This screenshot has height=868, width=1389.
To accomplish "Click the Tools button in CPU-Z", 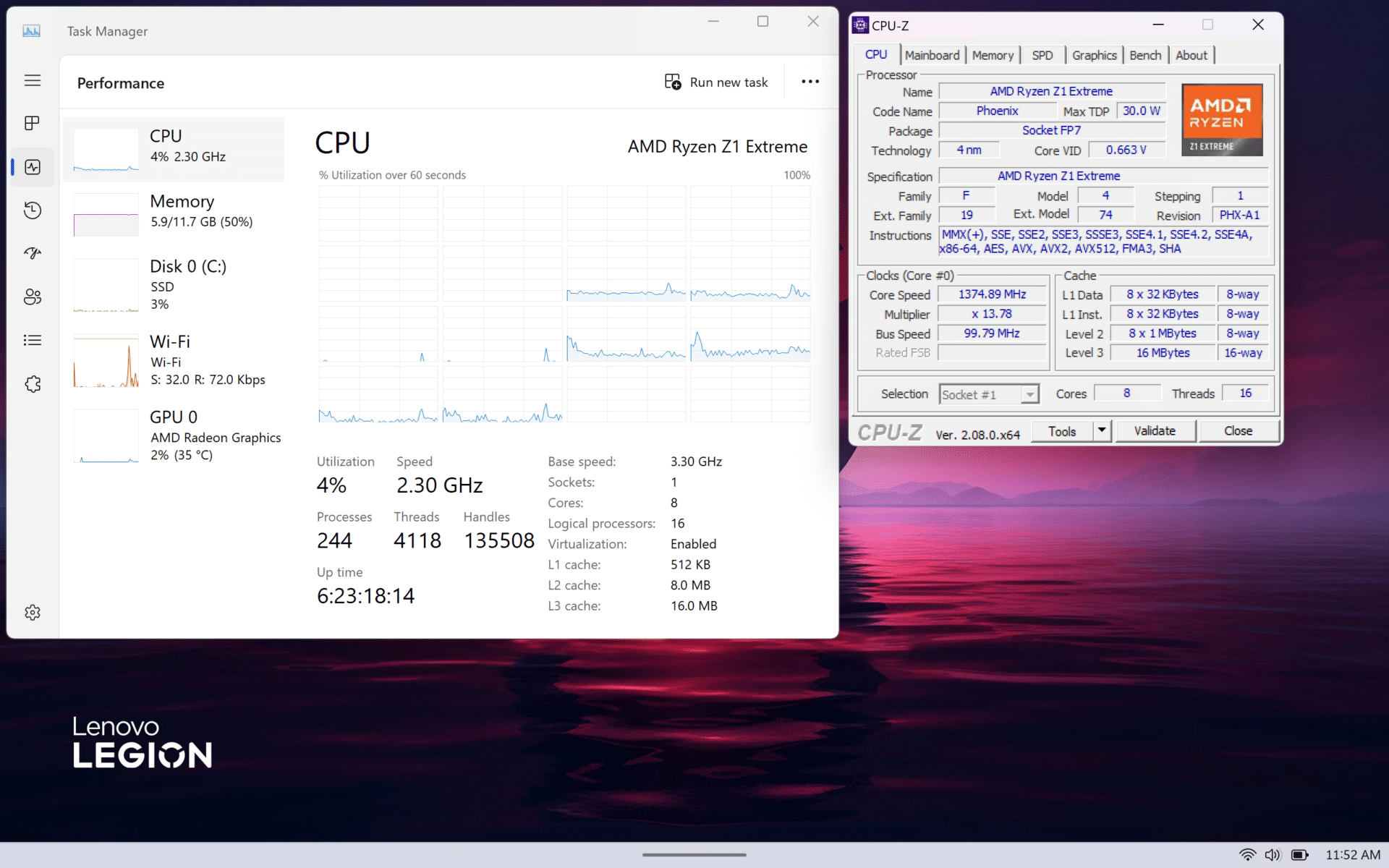I will (x=1062, y=431).
